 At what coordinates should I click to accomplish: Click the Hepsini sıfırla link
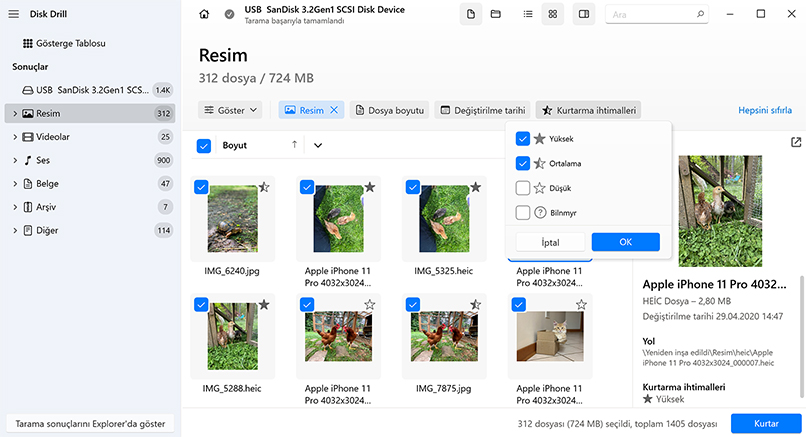765,110
